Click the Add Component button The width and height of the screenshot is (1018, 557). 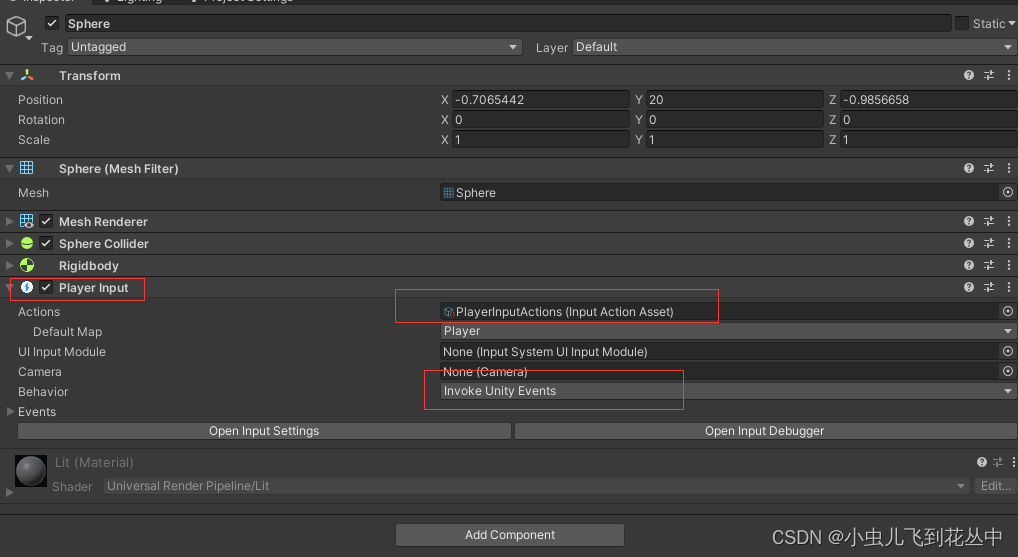(x=510, y=535)
